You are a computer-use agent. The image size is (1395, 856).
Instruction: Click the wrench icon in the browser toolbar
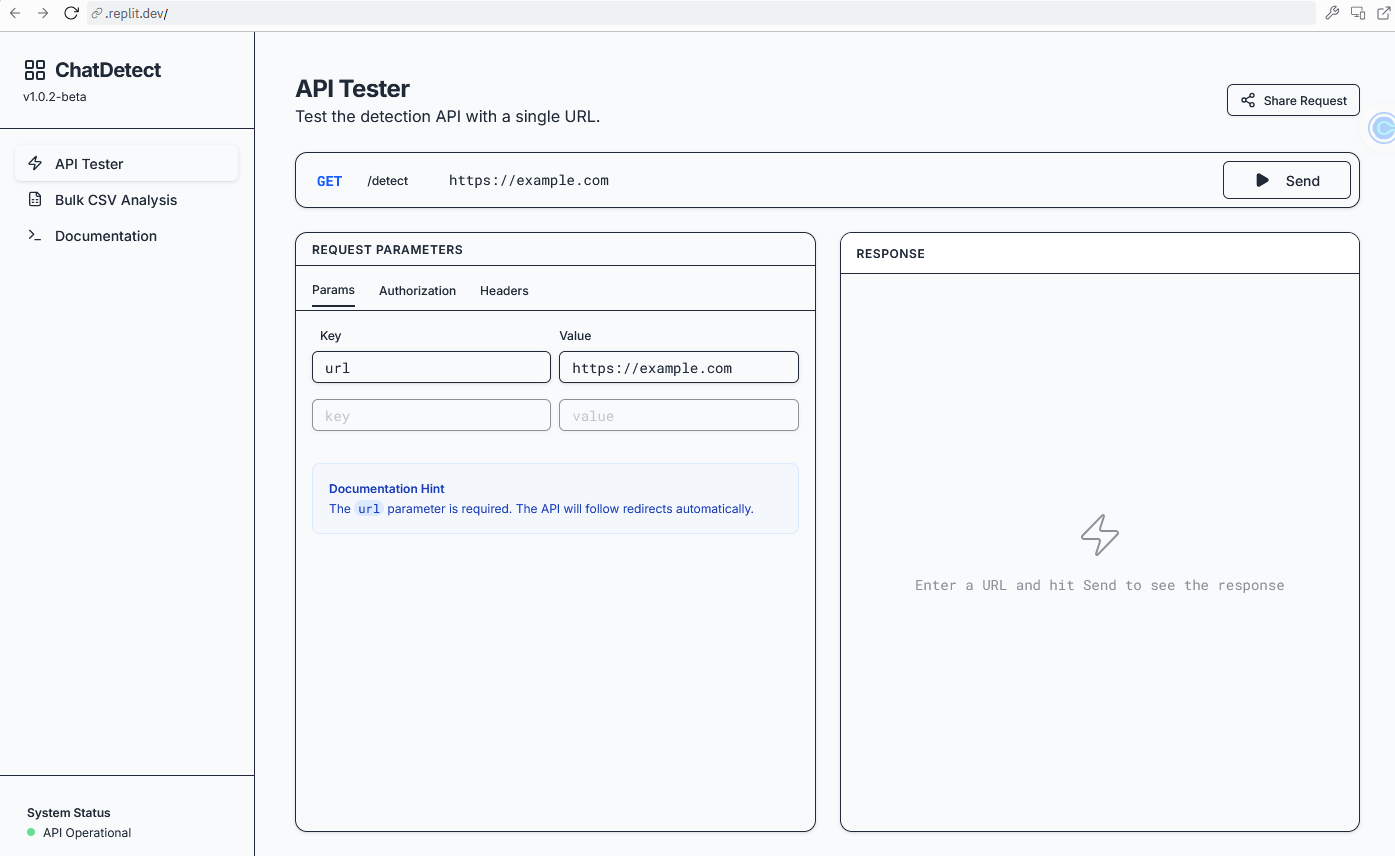tap(1332, 13)
